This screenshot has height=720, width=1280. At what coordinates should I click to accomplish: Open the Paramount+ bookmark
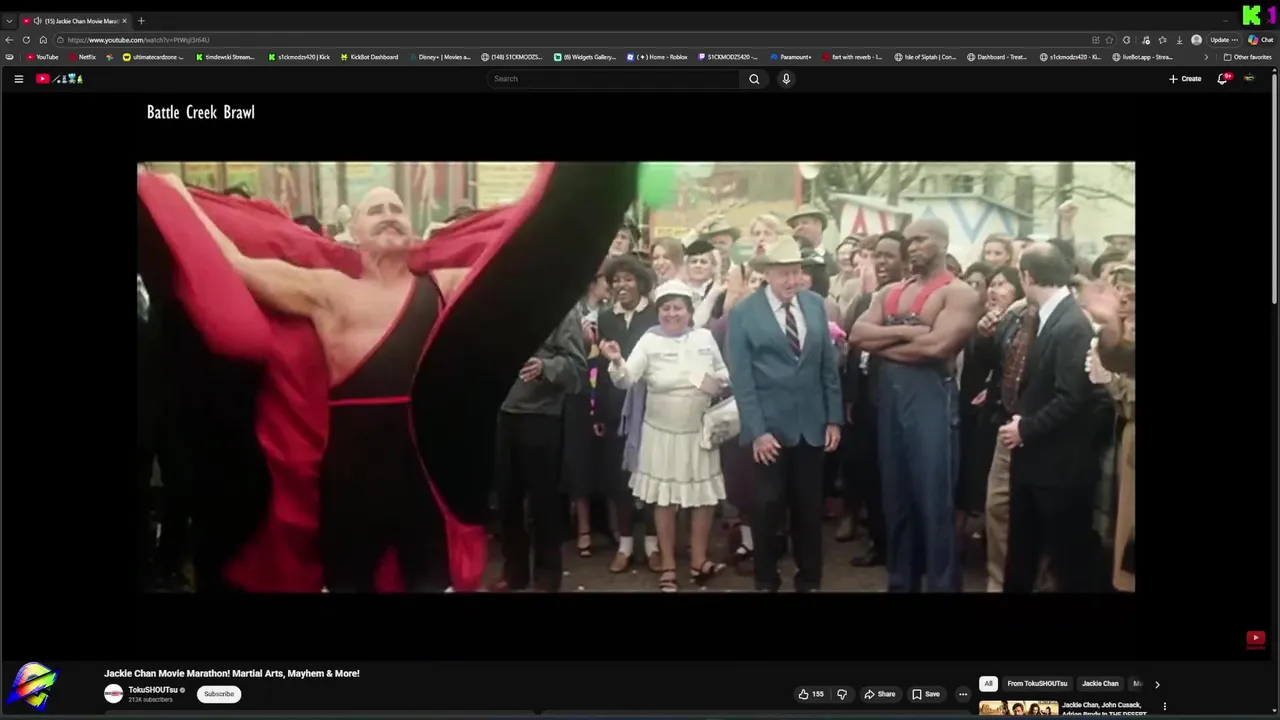tap(790, 57)
